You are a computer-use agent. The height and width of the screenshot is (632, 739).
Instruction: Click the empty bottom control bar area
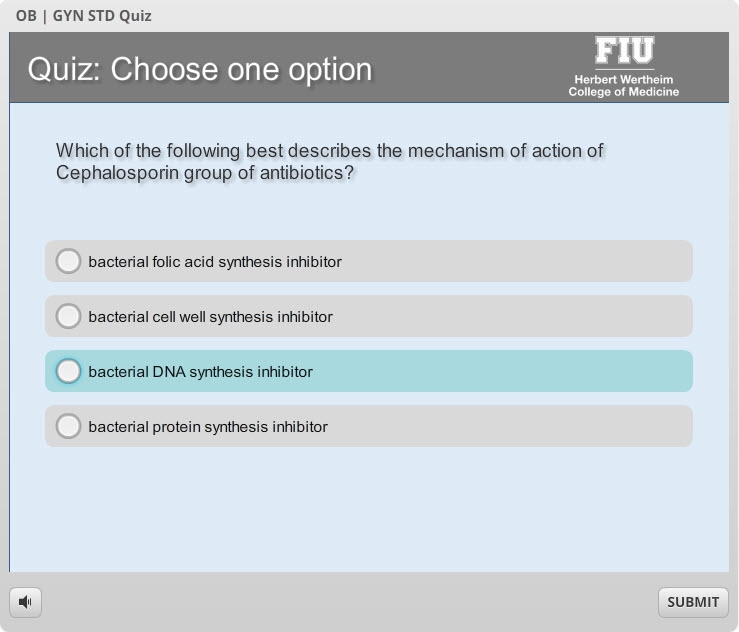coord(350,601)
